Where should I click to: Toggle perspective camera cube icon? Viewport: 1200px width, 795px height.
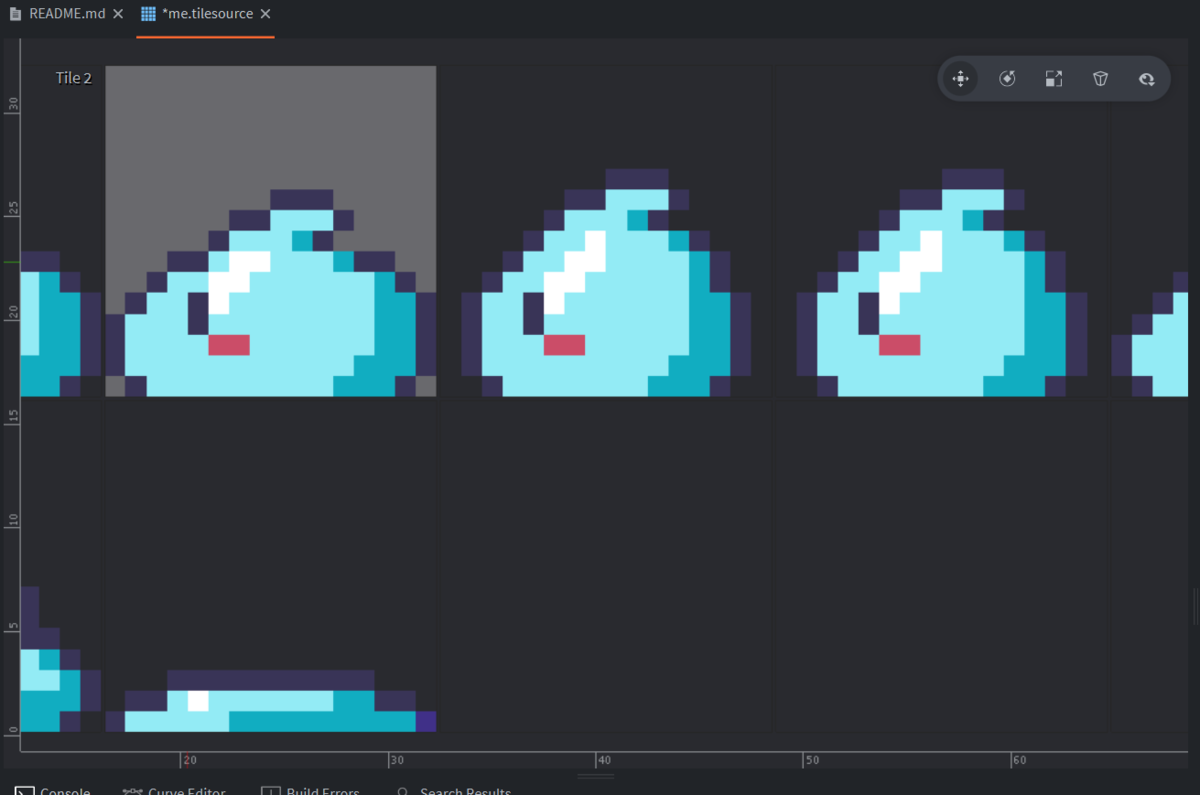pyautogui.click(x=1100, y=79)
